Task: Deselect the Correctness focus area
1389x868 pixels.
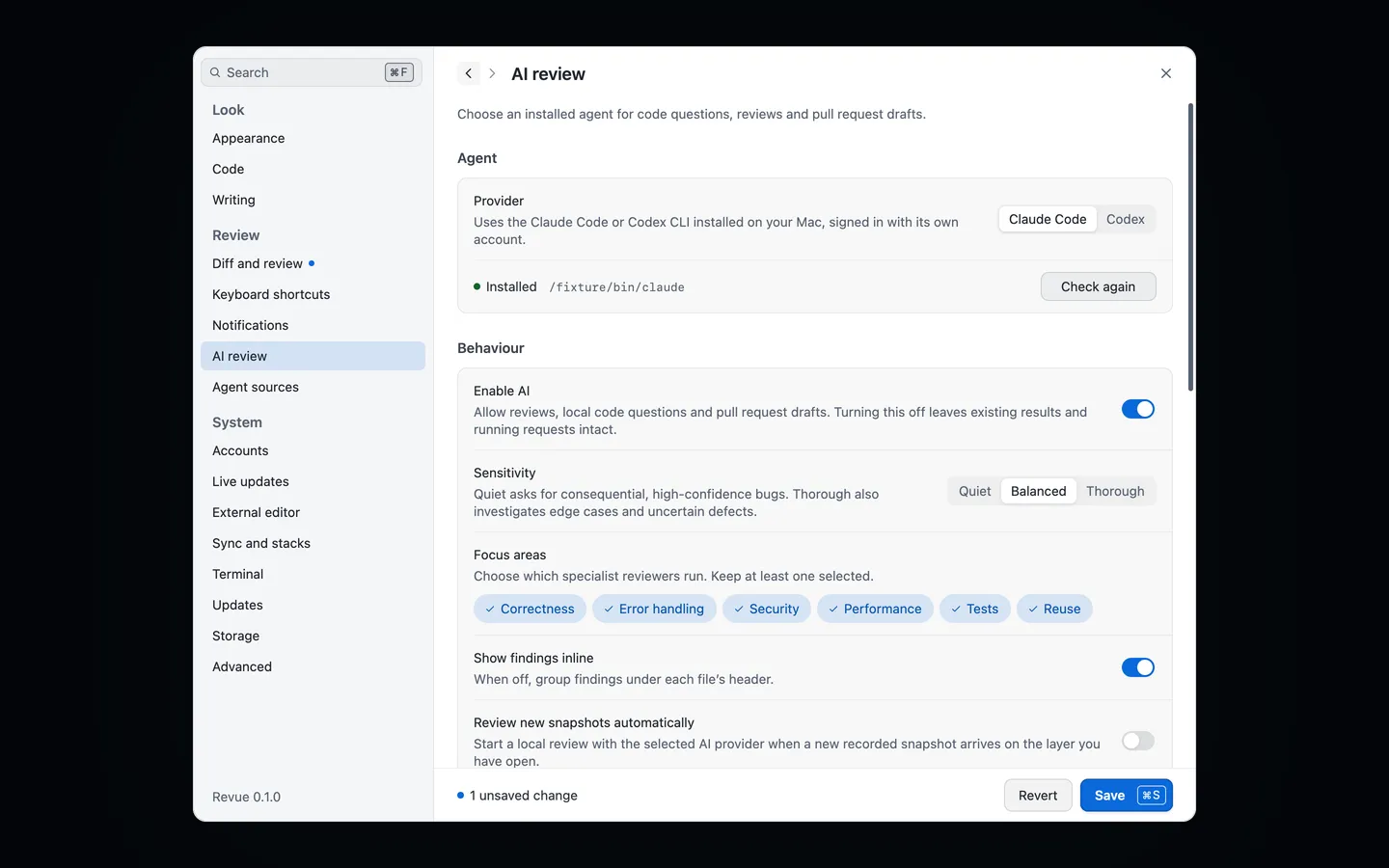Action: point(530,609)
